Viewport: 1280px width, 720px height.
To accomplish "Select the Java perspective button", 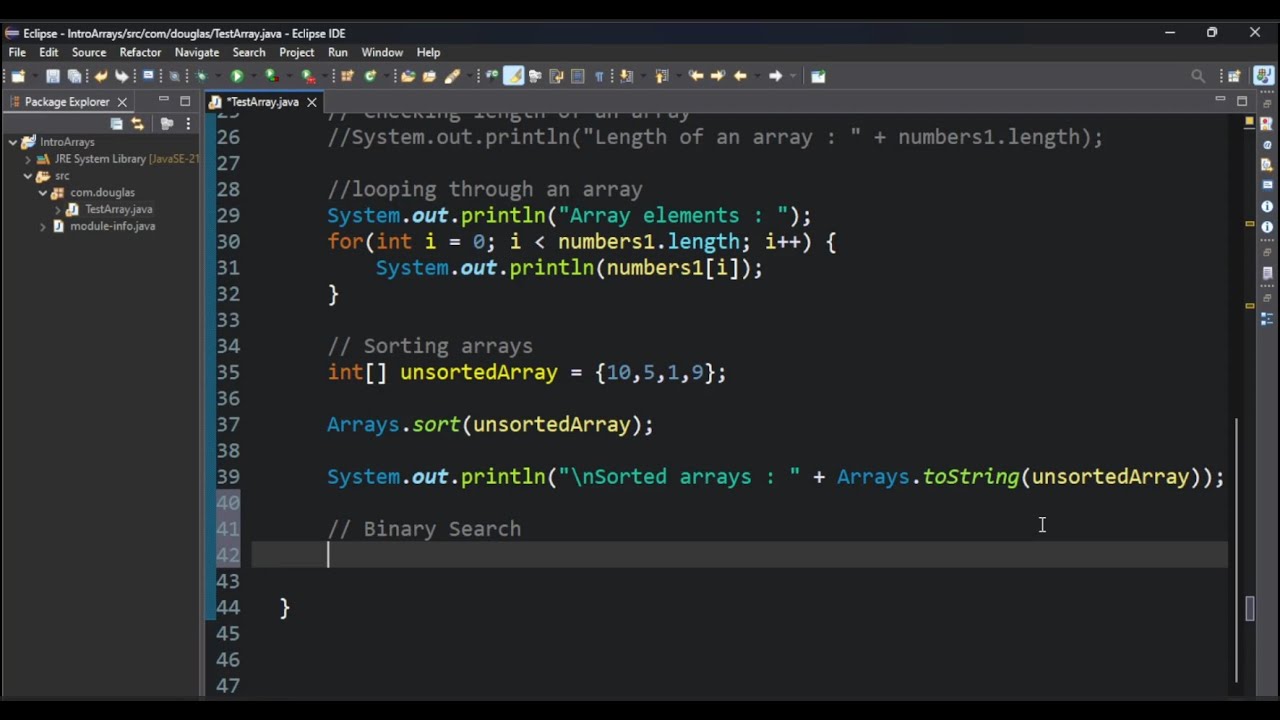I will pos(1263,76).
